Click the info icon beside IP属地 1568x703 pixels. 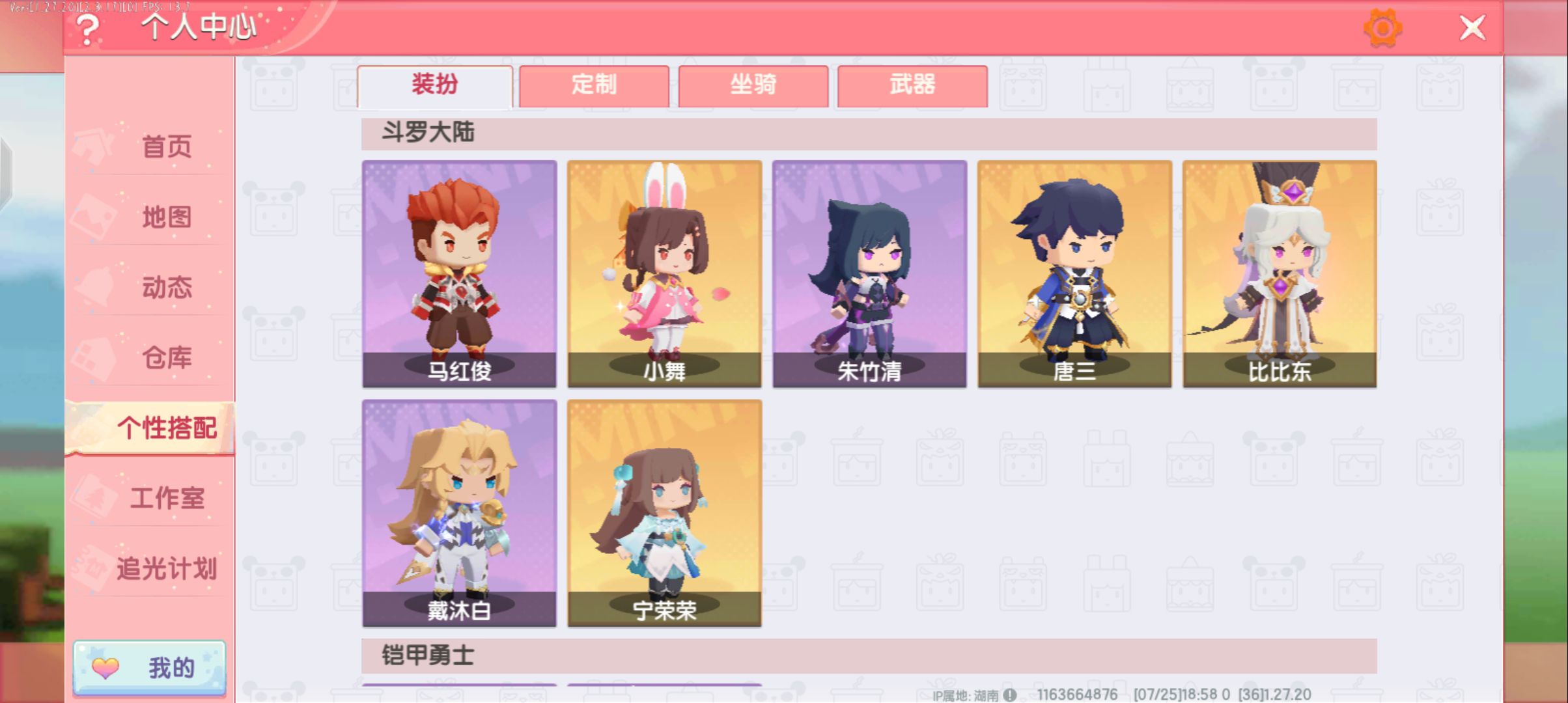1010,695
